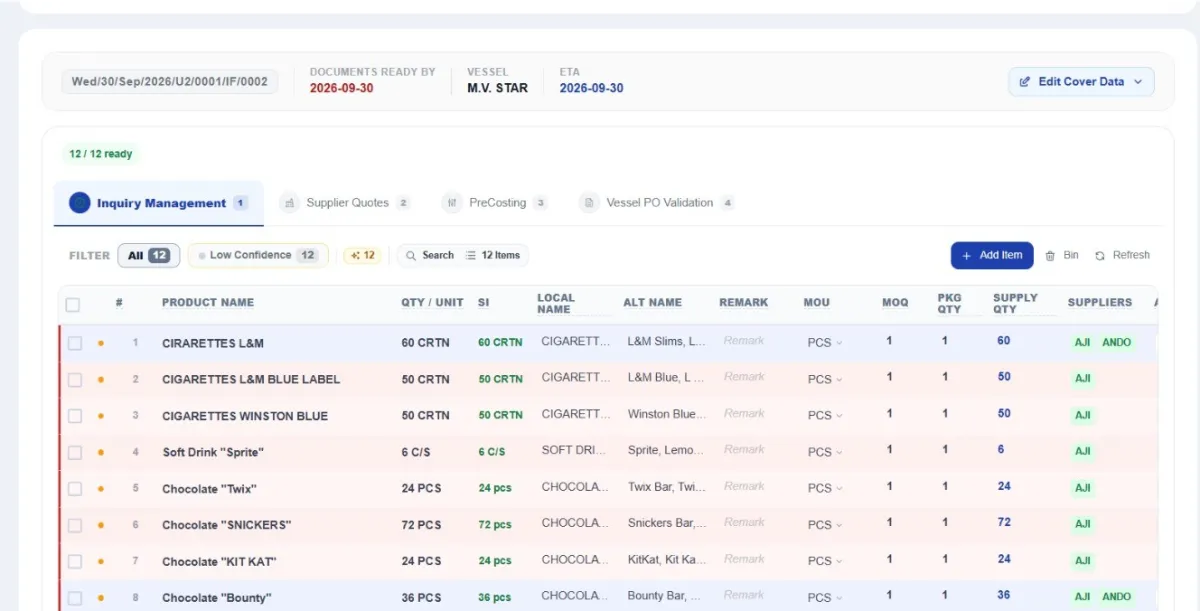1200x611 pixels.
Task: Click the PreCosting tab icon
Action: (452, 203)
